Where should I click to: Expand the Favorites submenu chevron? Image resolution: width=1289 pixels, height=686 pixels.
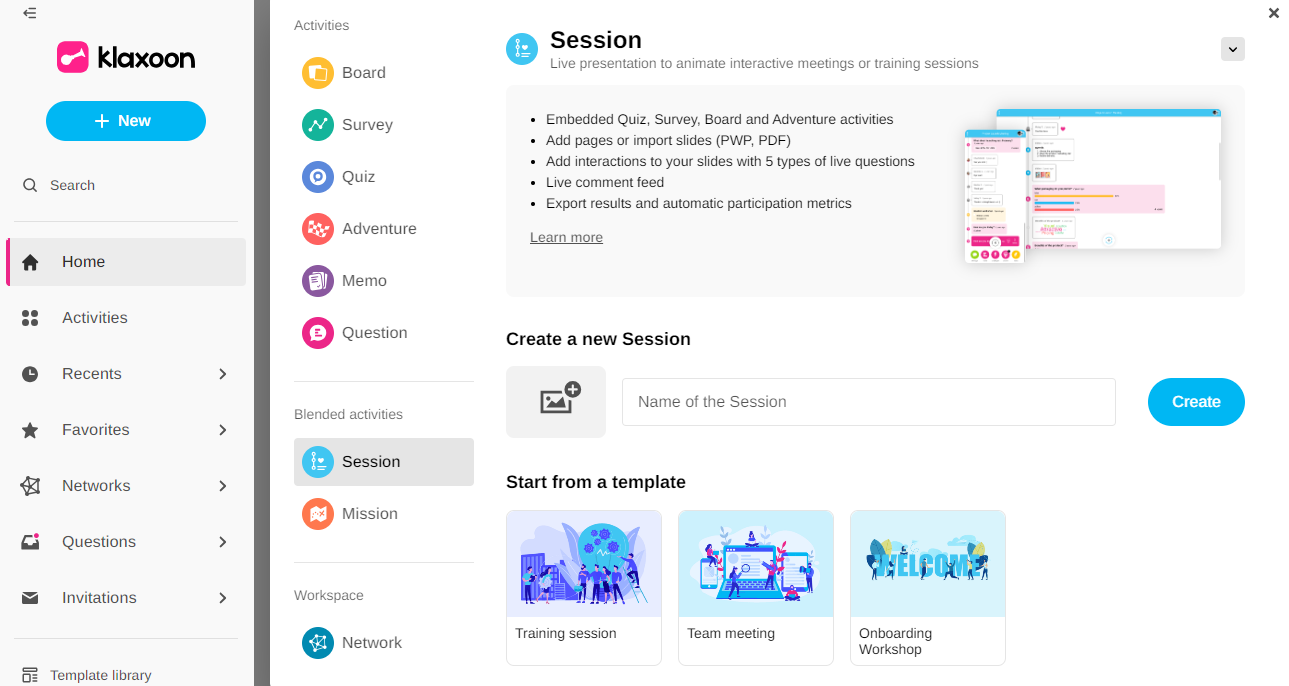pyautogui.click(x=223, y=430)
